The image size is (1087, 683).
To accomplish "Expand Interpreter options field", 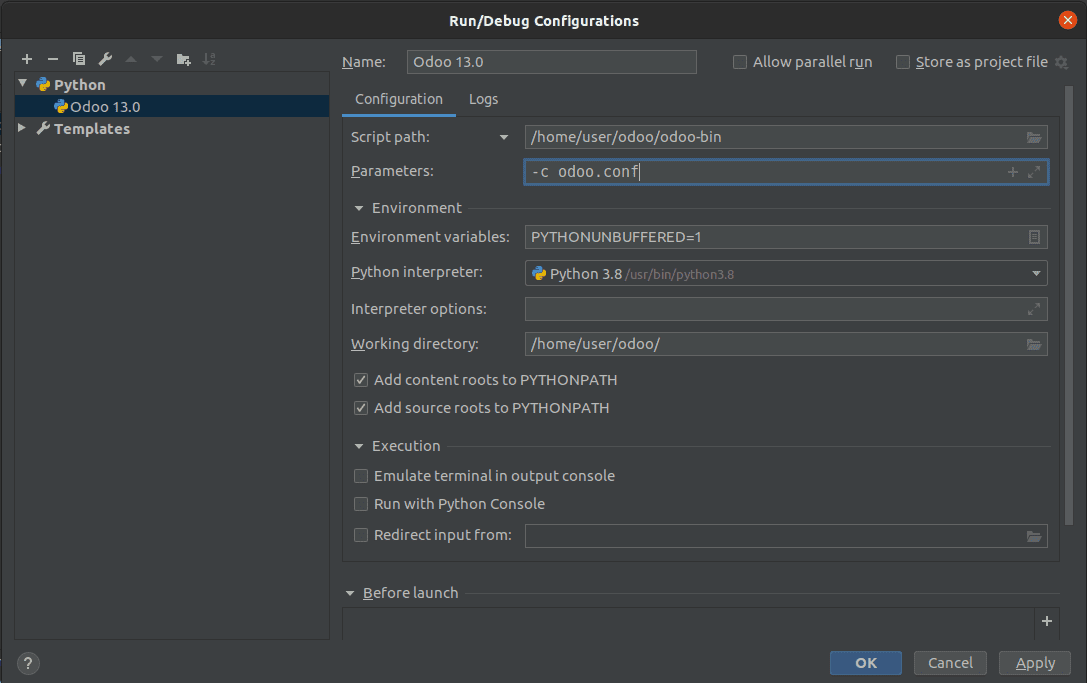I will coord(1034,309).
